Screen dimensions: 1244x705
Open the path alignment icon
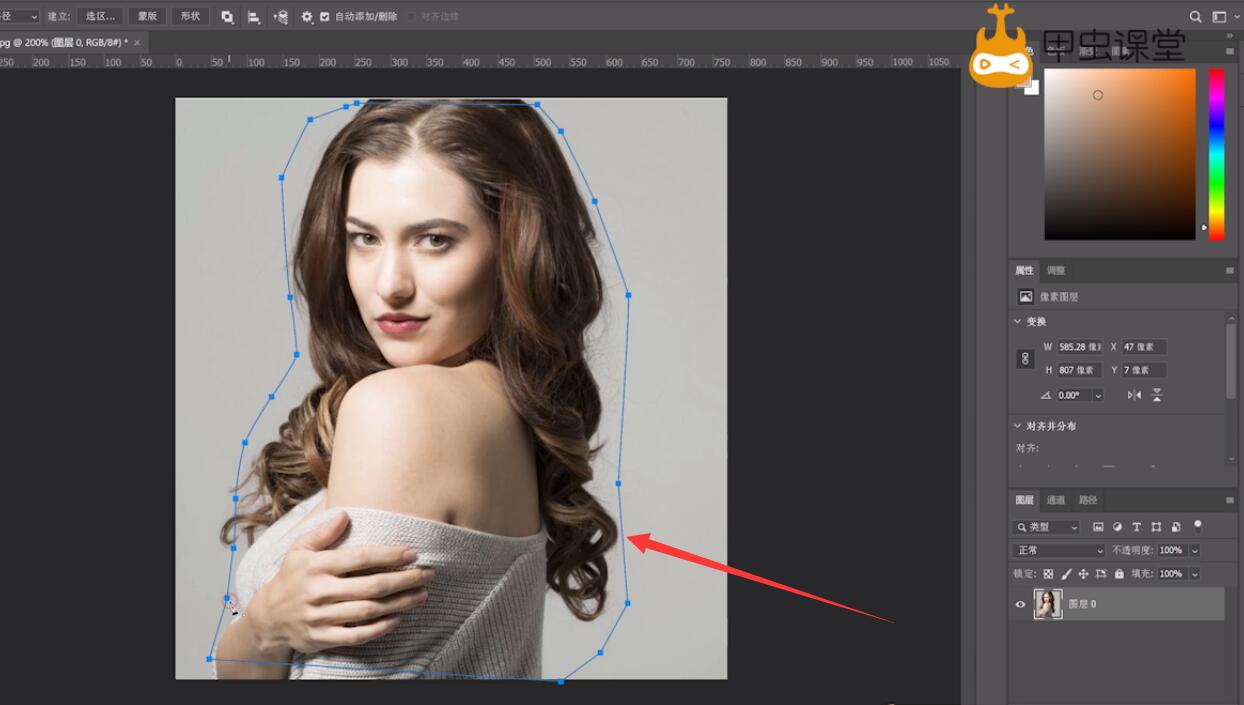(254, 17)
